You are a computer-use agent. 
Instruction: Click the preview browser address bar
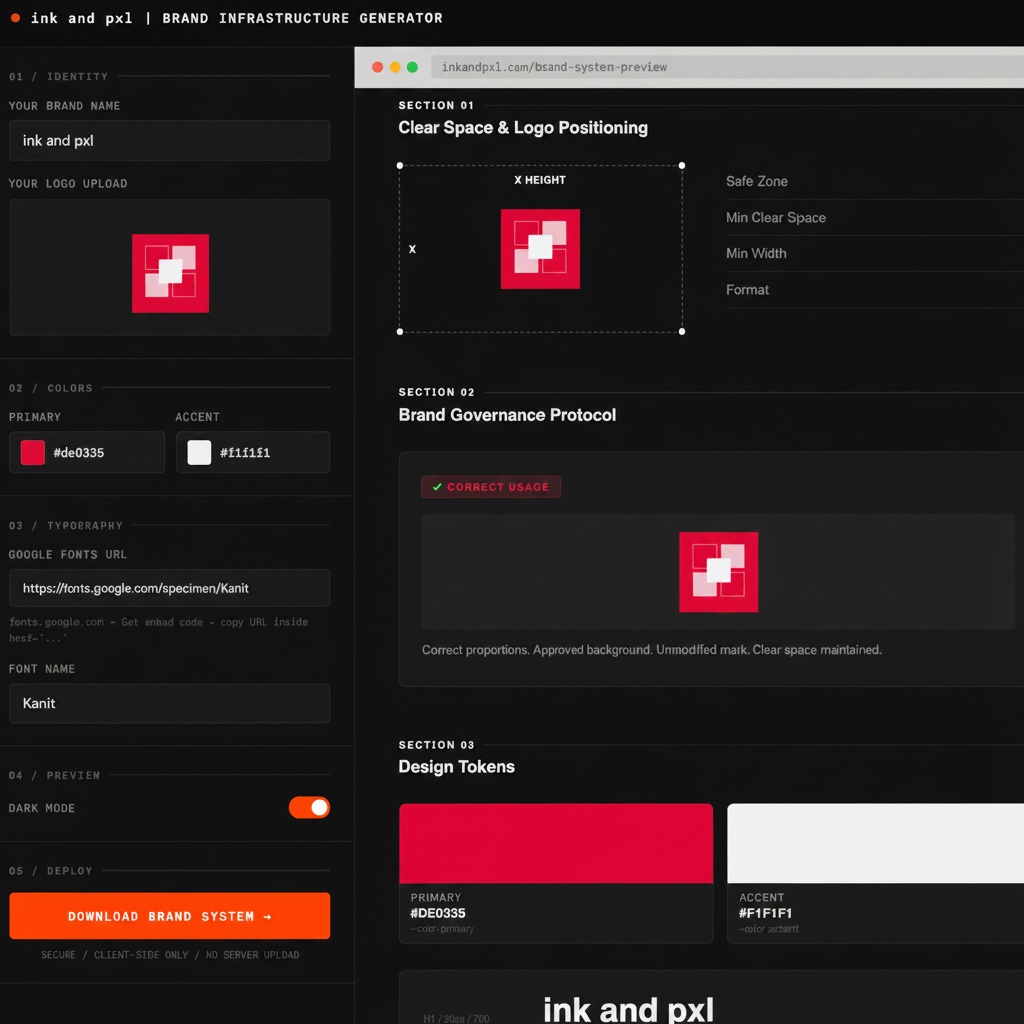click(x=727, y=67)
